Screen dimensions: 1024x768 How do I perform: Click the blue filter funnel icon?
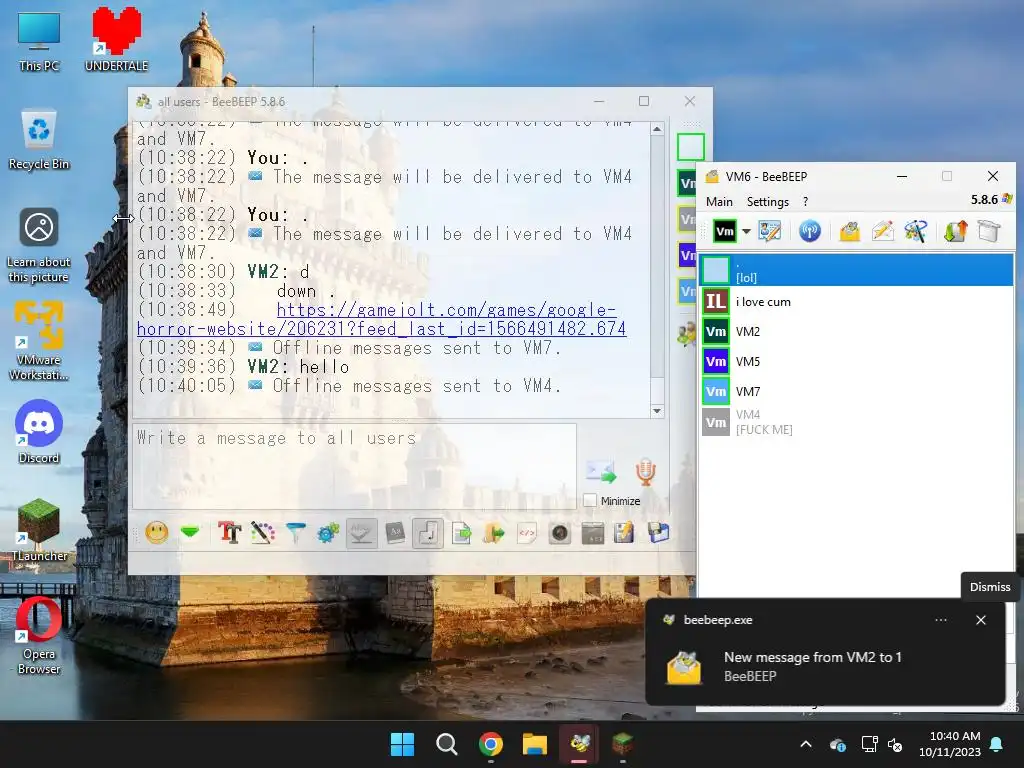click(x=296, y=533)
